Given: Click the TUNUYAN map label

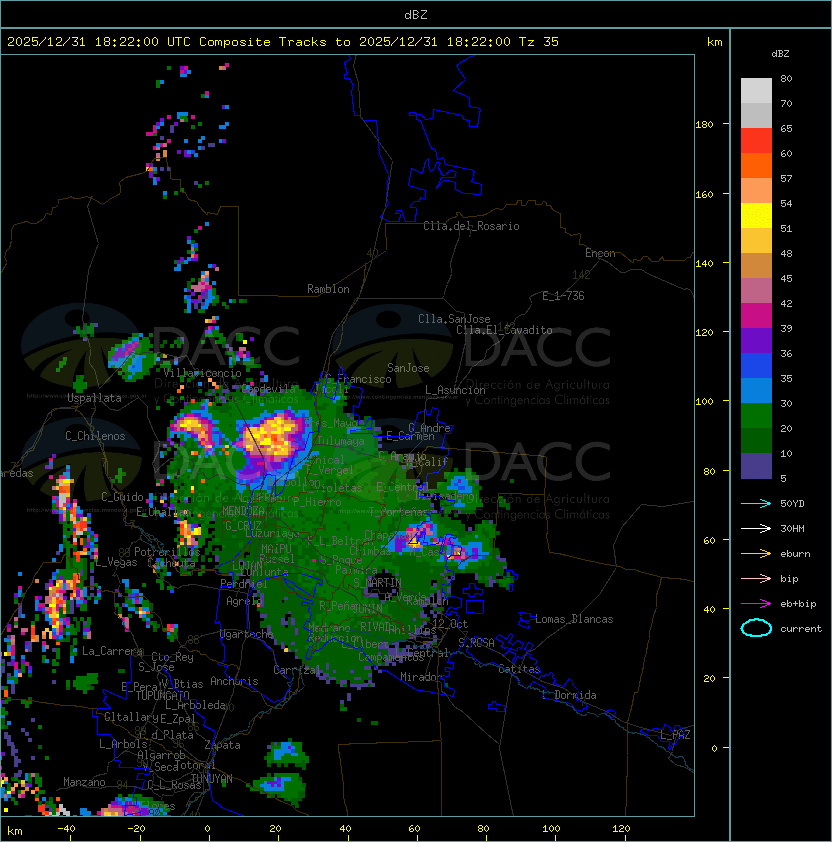Looking at the screenshot, I should pyautogui.click(x=212, y=779).
